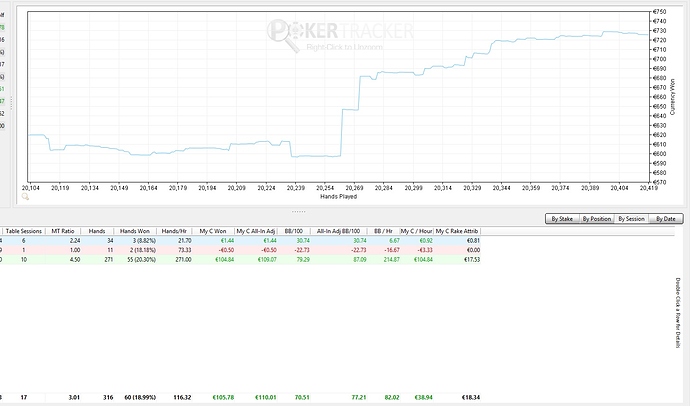690x406 pixels.
Task: Click MT Ratio value 2.24
Action: point(75,241)
